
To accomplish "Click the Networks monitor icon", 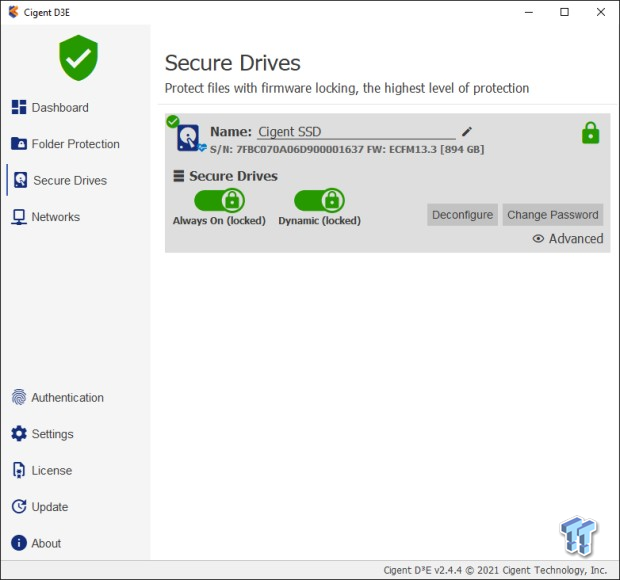I will (x=19, y=217).
